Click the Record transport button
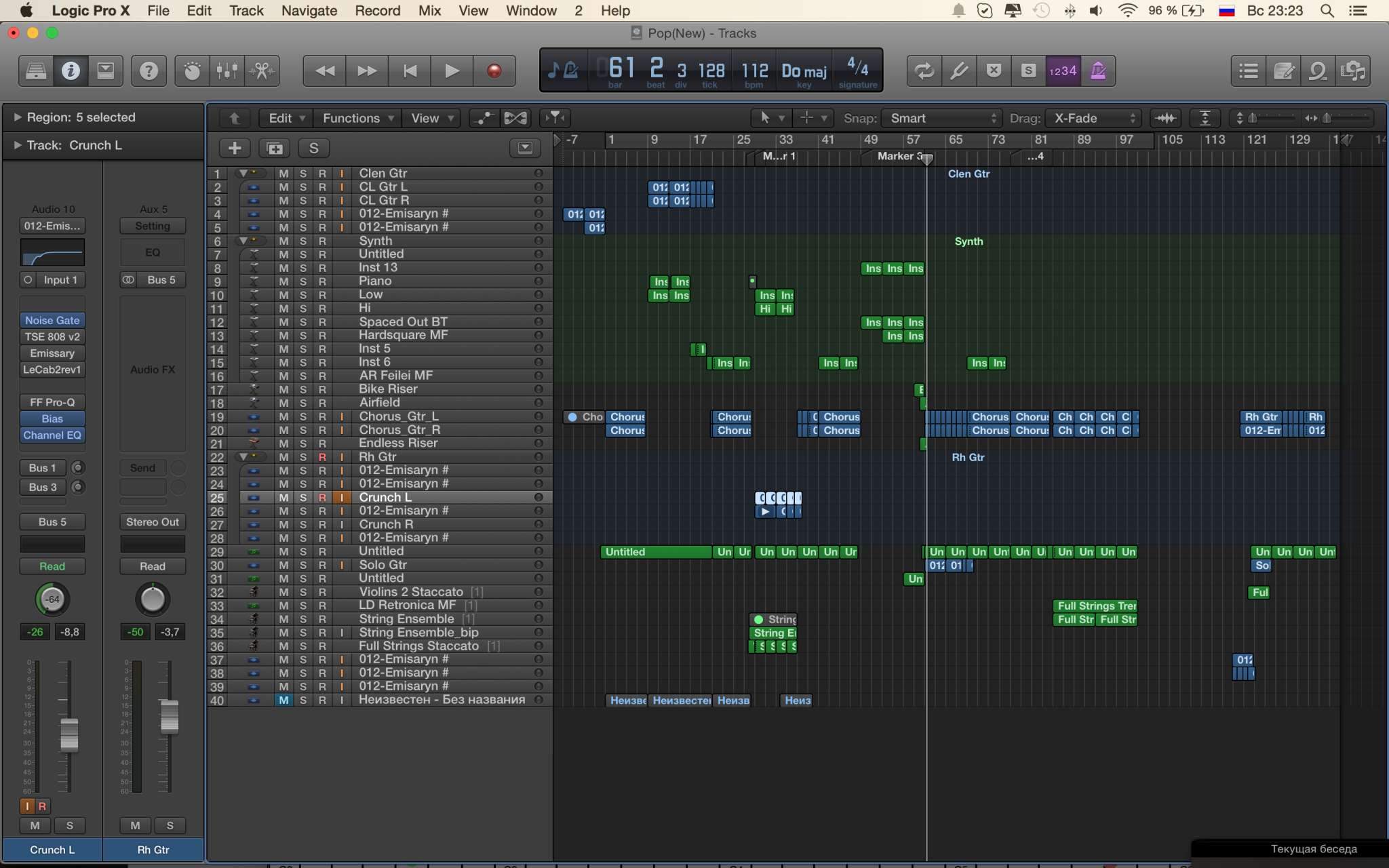The height and width of the screenshot is (868, 1389). (x=494, y=71)
